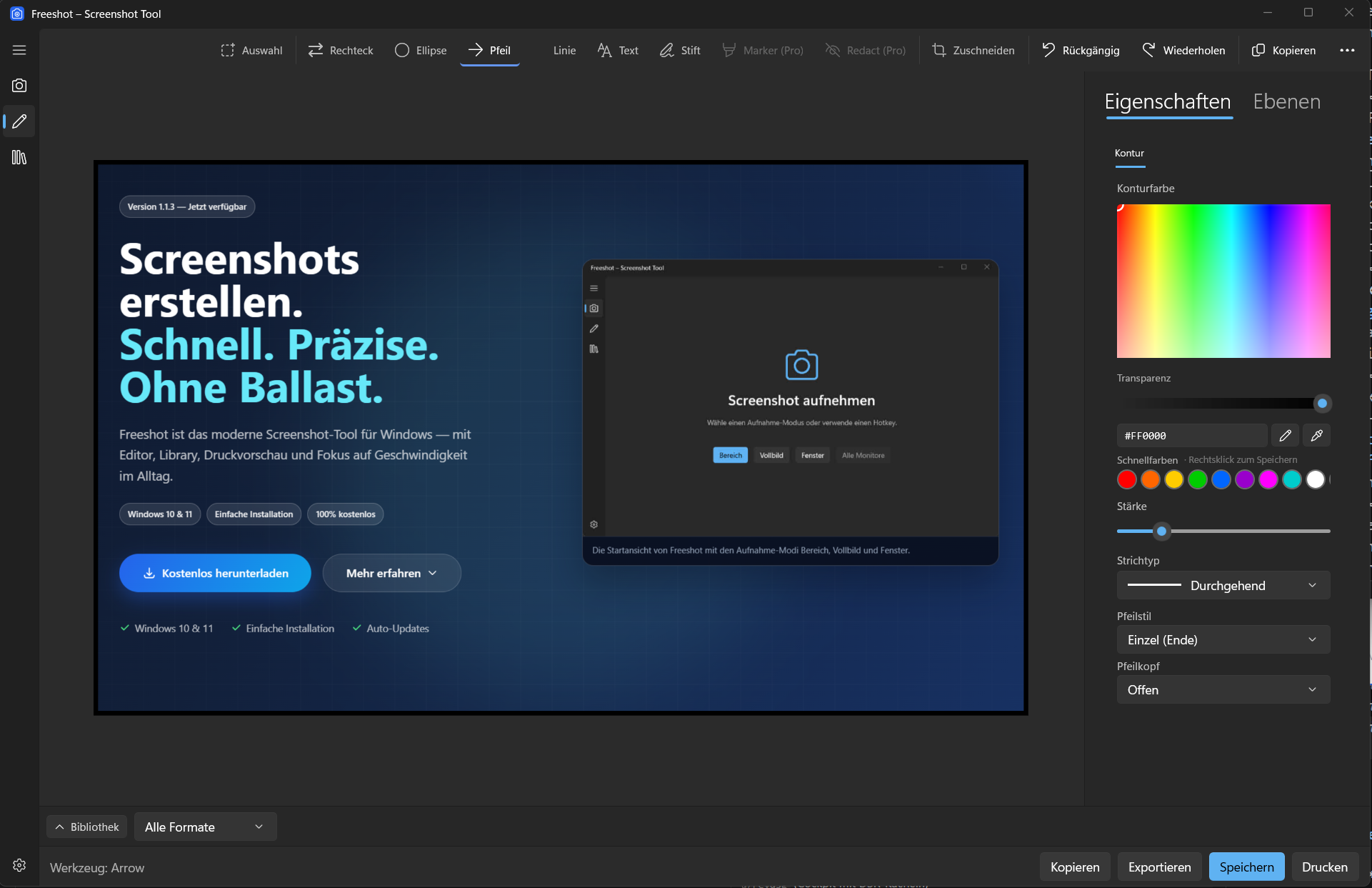Select the Rechteck tool

pos(341,50)
